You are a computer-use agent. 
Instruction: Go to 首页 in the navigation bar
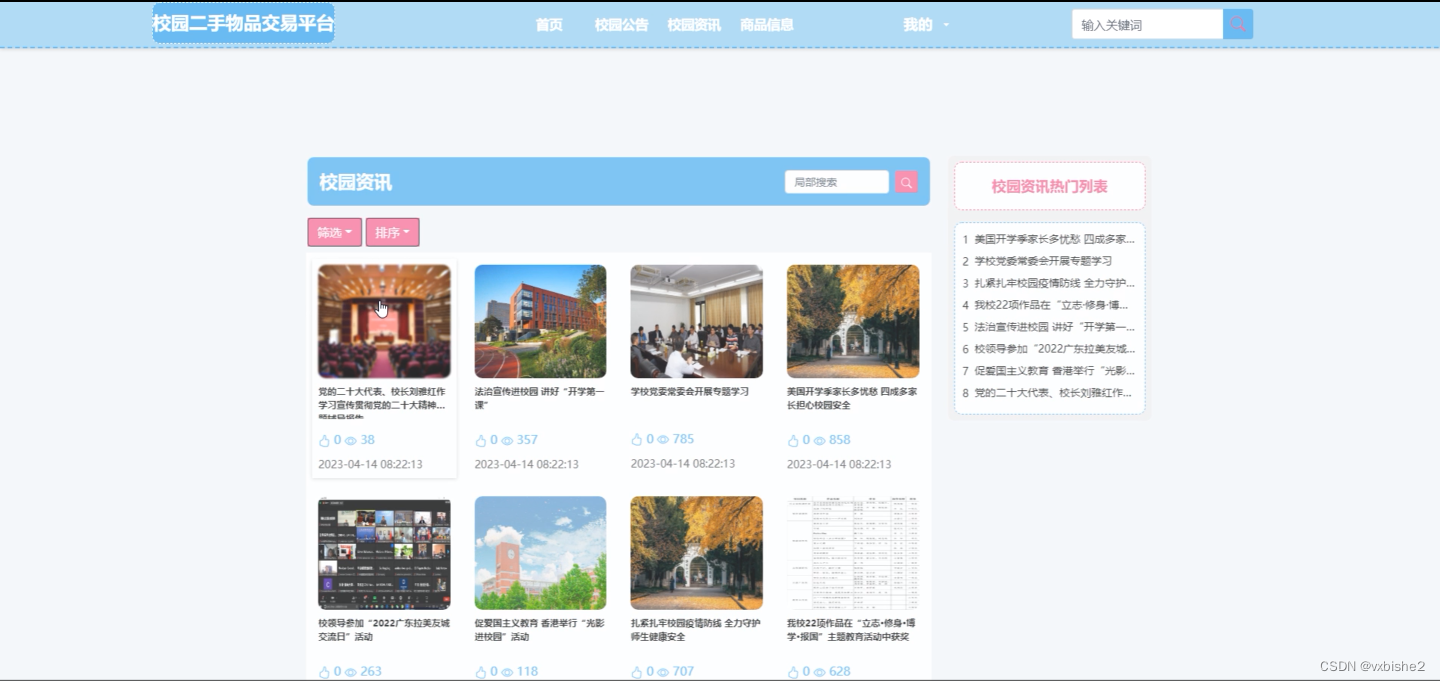[549, 25]
